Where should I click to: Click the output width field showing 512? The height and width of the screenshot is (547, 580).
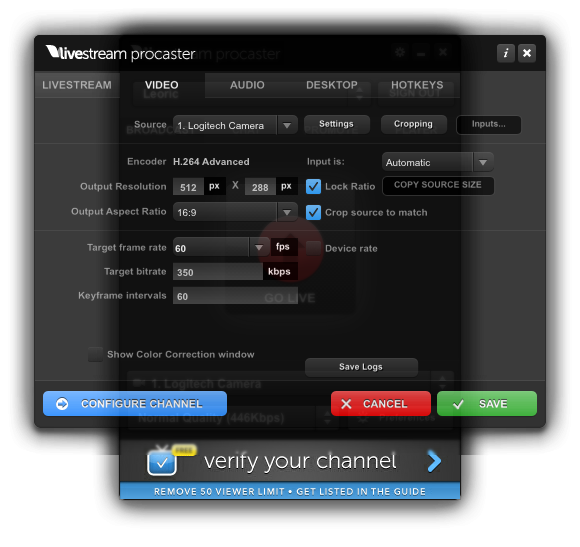pyautogui.click(x=188, y=187)
